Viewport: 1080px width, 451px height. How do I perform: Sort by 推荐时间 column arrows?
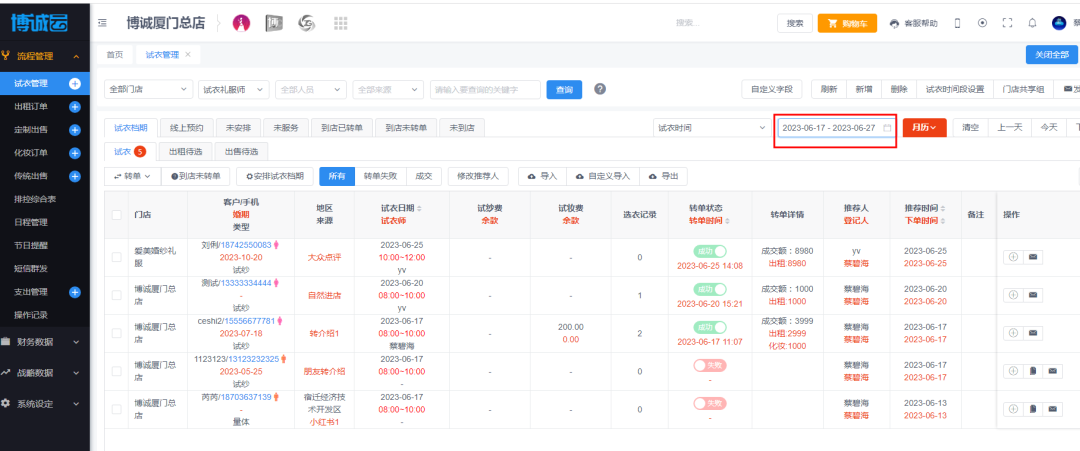coord(942,208)
